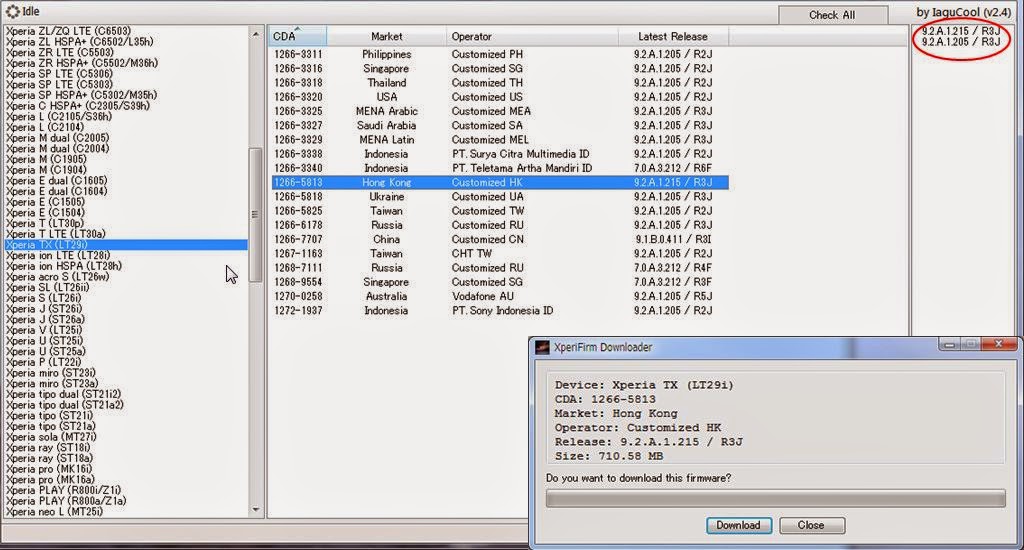Click the Close button in downloader dialog
The image size is (1024, 550).
pos(811,525)
